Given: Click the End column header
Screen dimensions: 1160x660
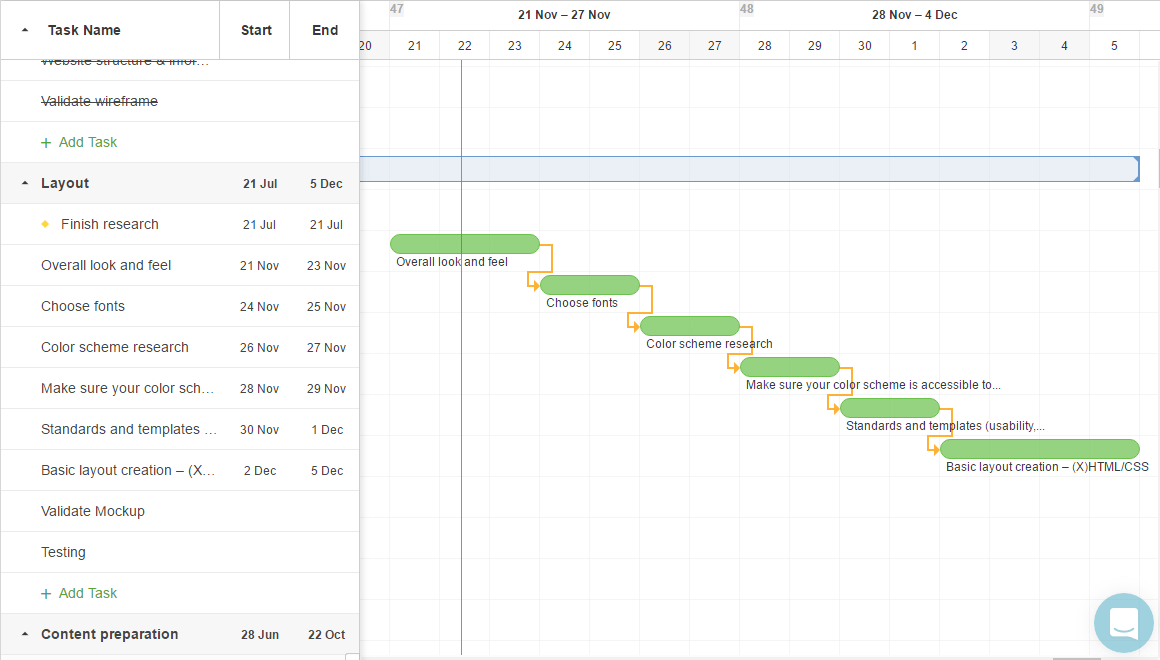Looking at the screenshot, I should click(324, 30).
